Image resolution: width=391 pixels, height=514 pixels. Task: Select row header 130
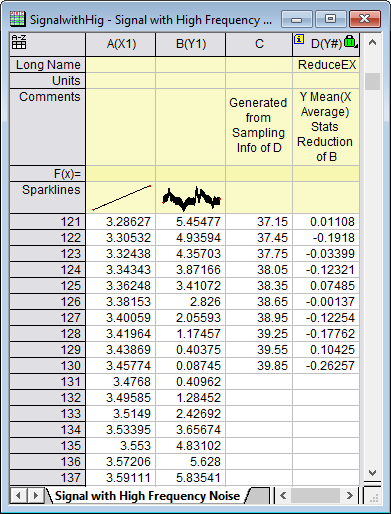(48, 366)
